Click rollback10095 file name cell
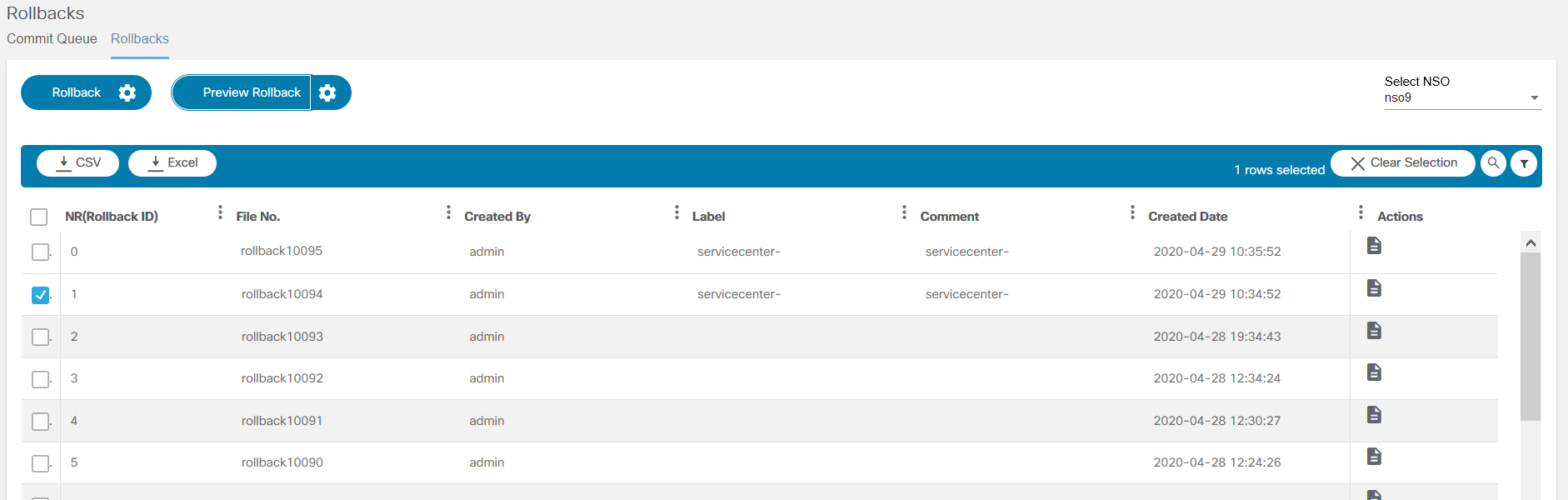The height and width of the screenshot is (500, 1568). [282, 251]
